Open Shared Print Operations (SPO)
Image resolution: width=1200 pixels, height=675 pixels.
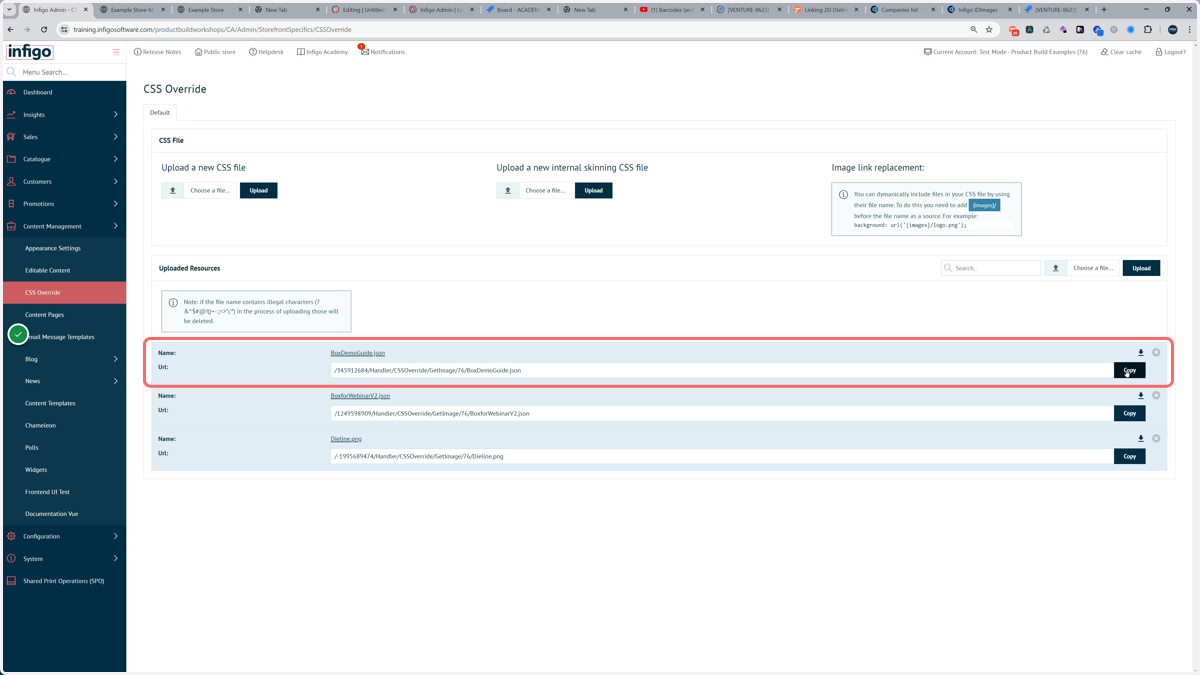(64, 581)
